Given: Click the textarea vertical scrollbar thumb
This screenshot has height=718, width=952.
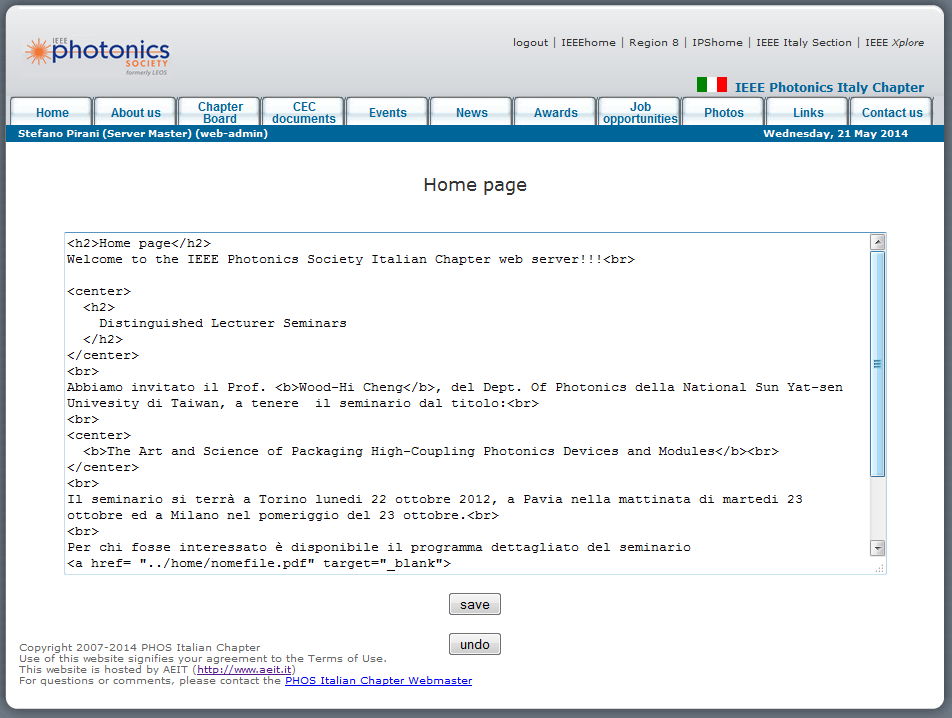Looking at the screenshot, I should [x=877, y=364].
